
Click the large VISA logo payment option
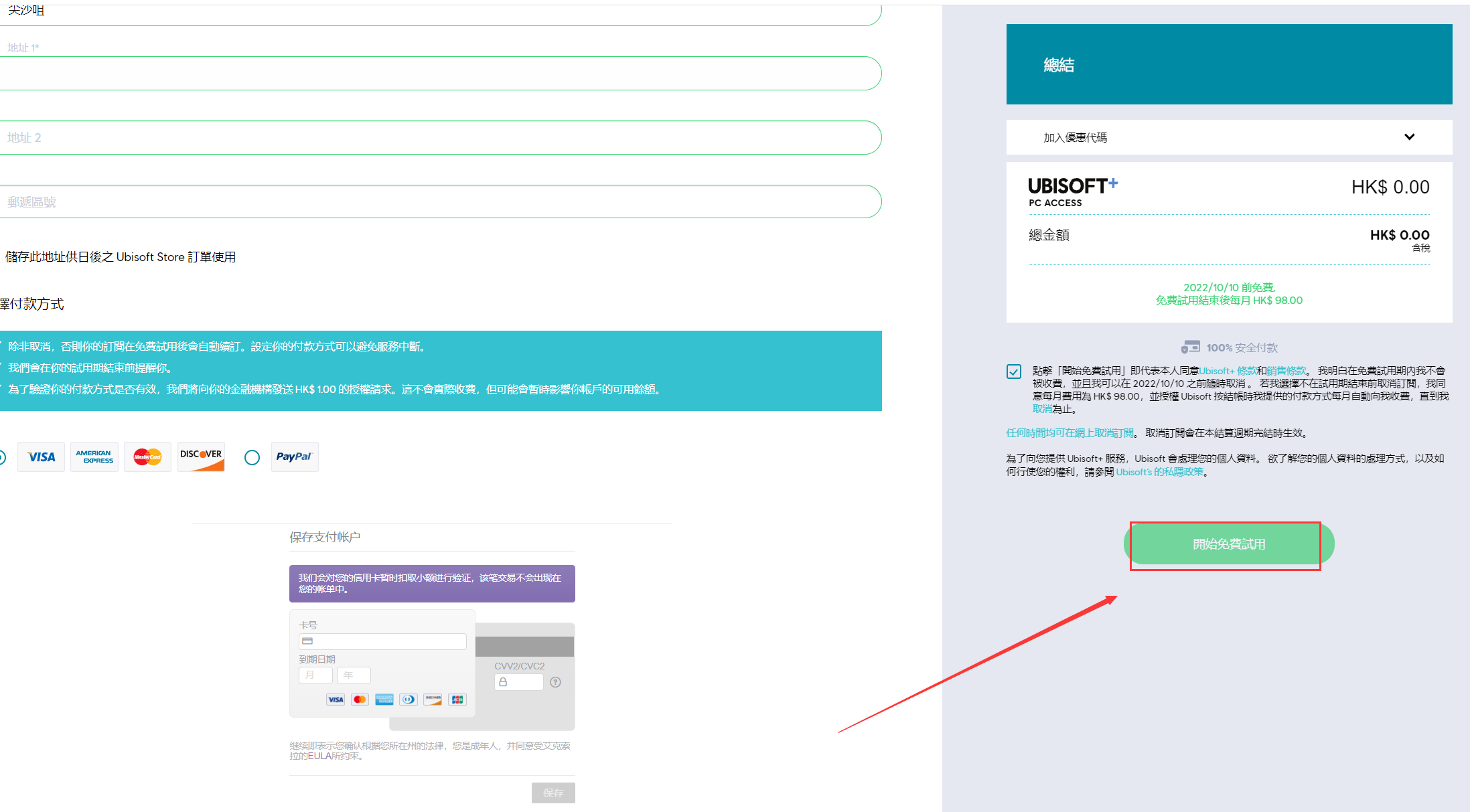(41, 457)
